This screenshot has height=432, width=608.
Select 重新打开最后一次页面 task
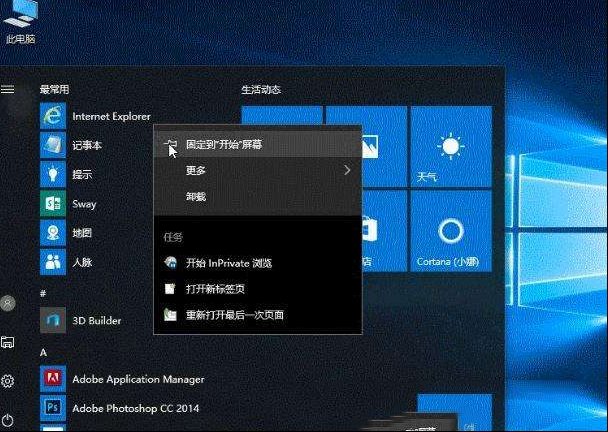[x=258, y=314]
